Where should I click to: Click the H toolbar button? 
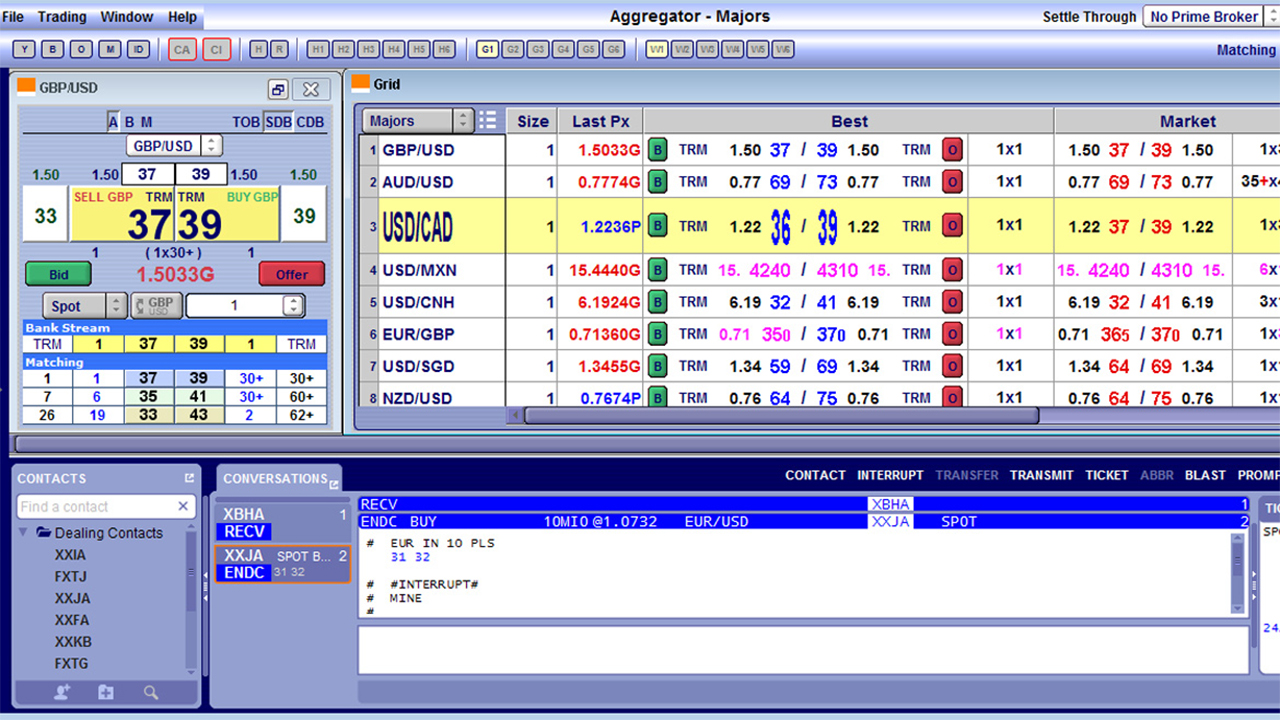click(258, 49)
